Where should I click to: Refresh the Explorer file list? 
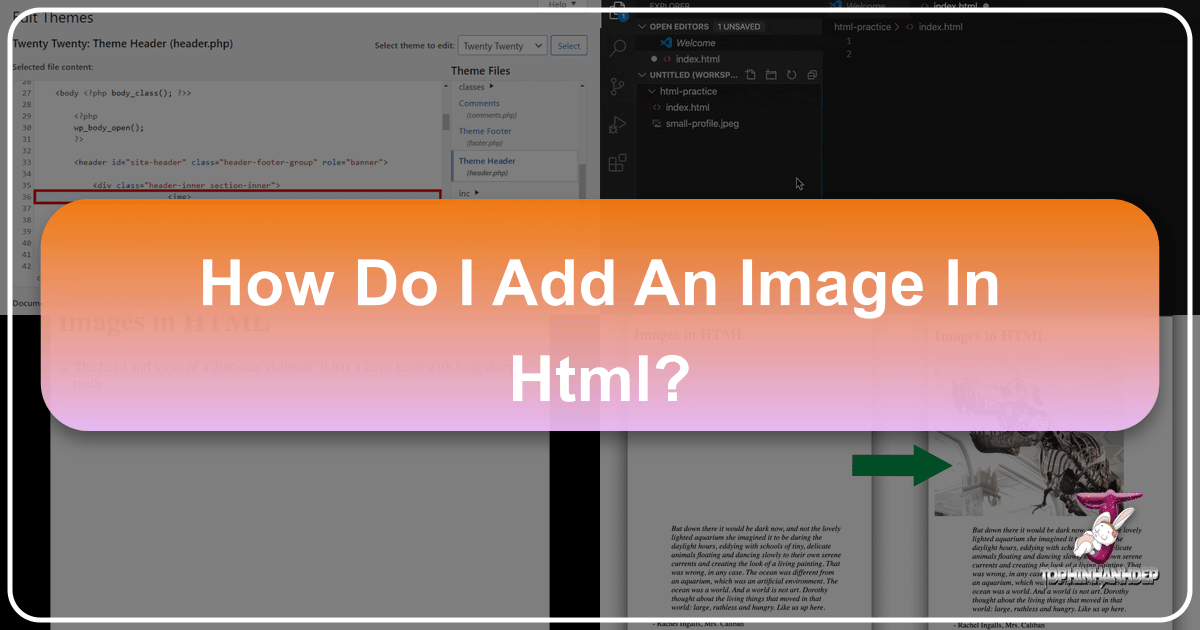(792, 75)
